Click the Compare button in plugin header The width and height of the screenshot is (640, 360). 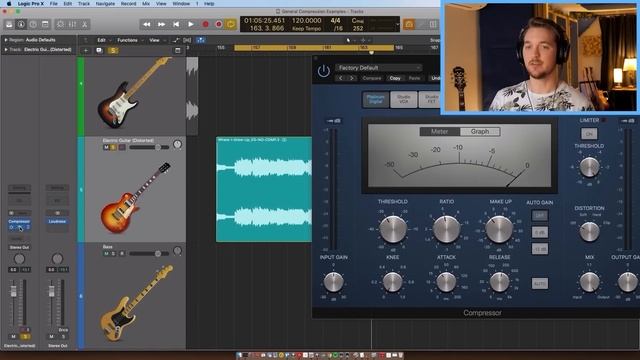[372, 78]
